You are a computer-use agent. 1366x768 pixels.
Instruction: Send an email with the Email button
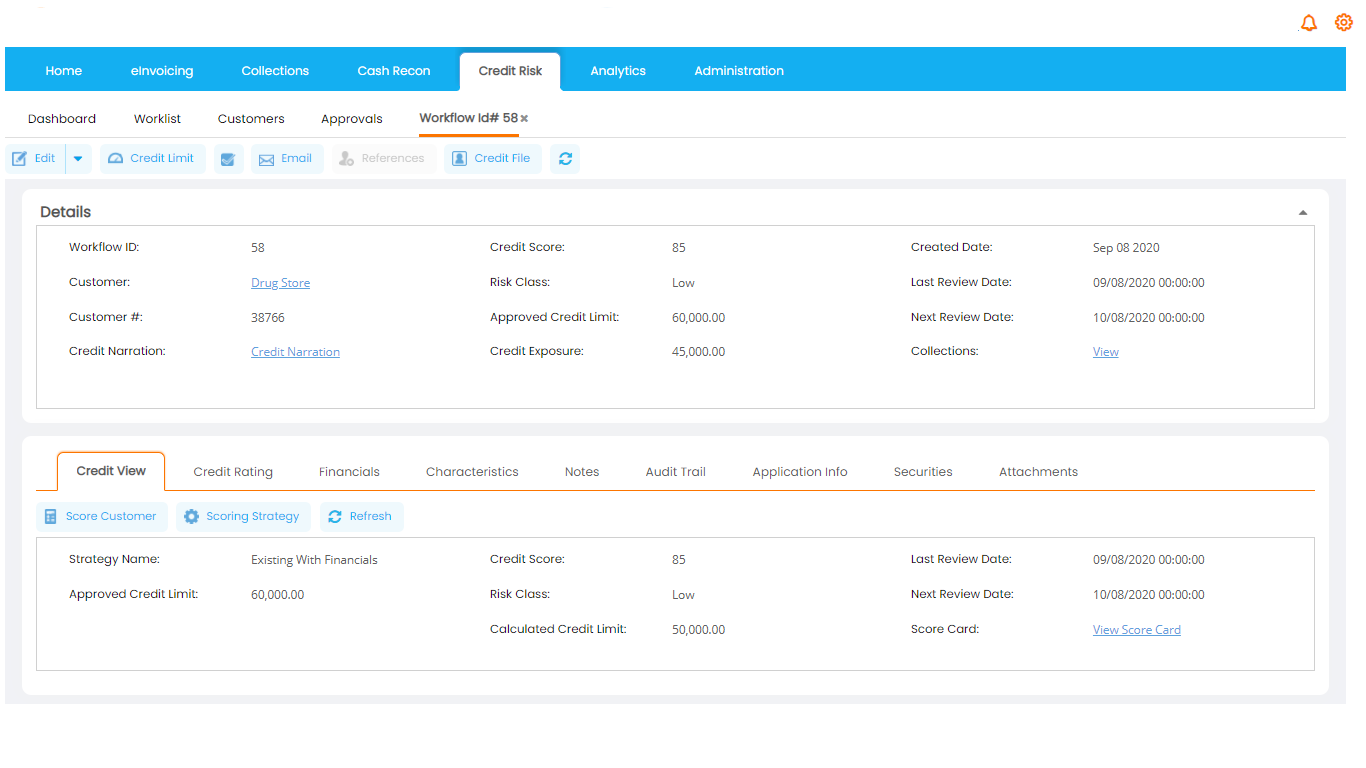click(286, 159)
